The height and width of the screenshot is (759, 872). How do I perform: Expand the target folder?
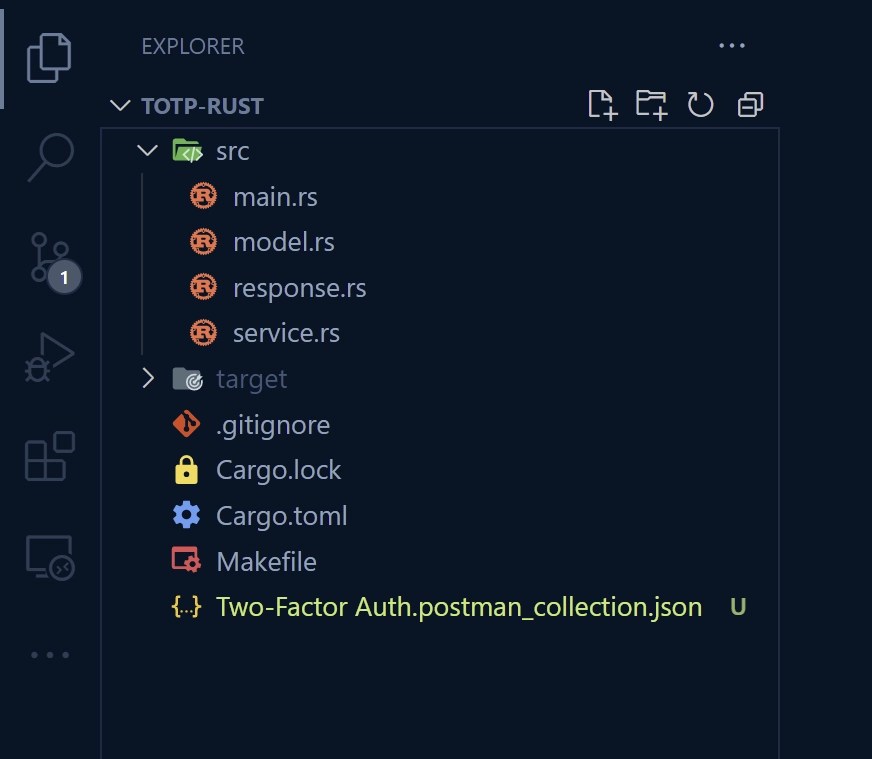point(148,379)
